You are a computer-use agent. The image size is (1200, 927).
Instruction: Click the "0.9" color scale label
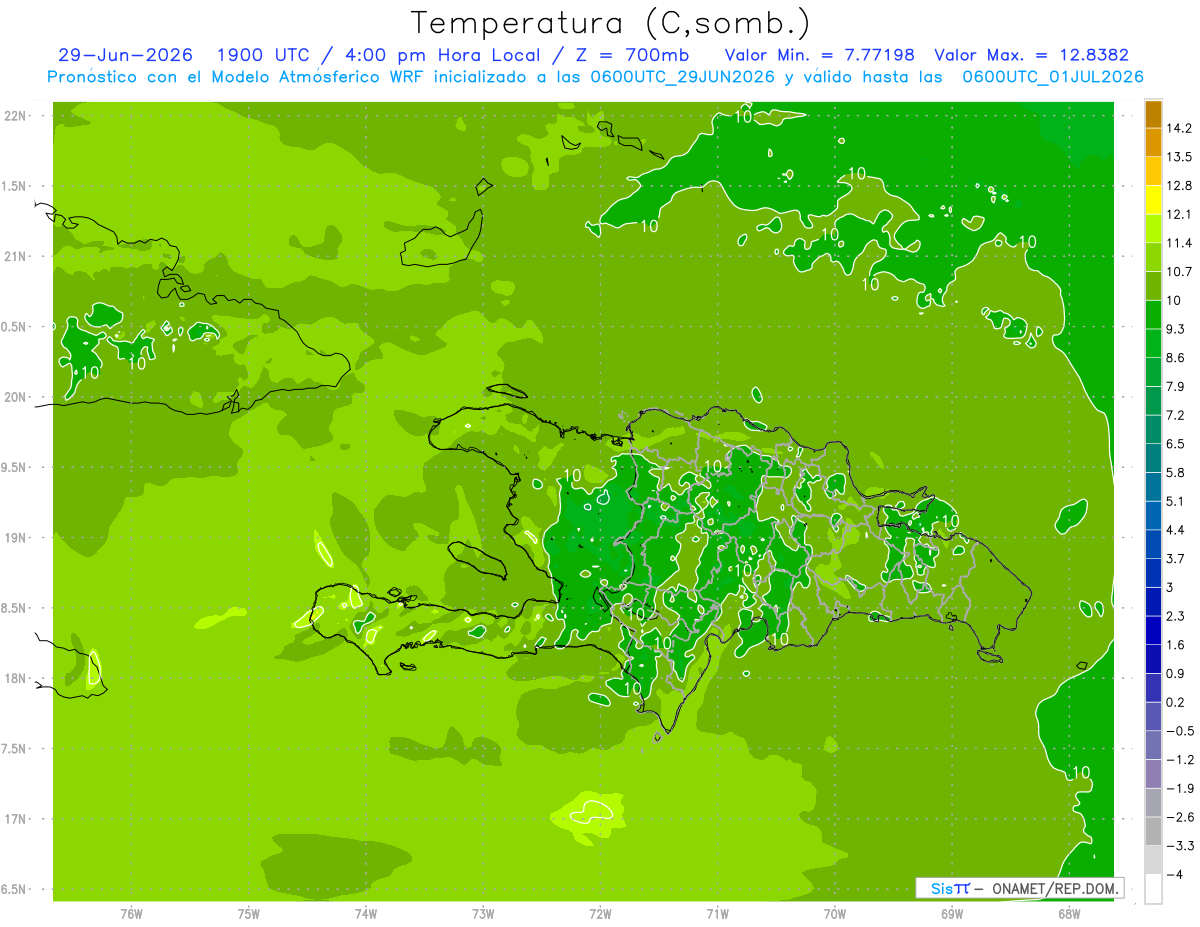(x=1176, y=674)
